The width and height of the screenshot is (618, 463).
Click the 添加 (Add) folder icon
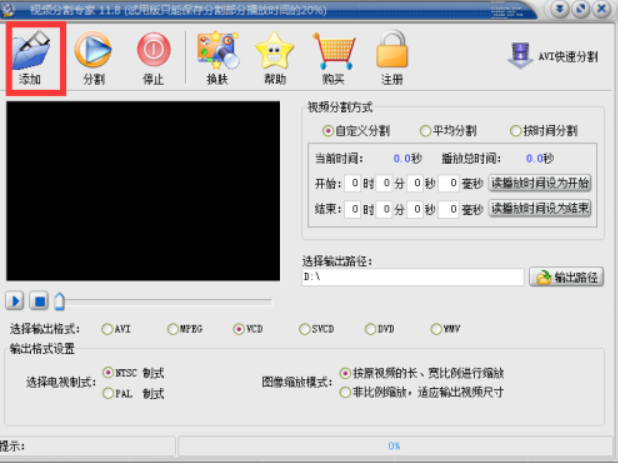tap(32, 50)
